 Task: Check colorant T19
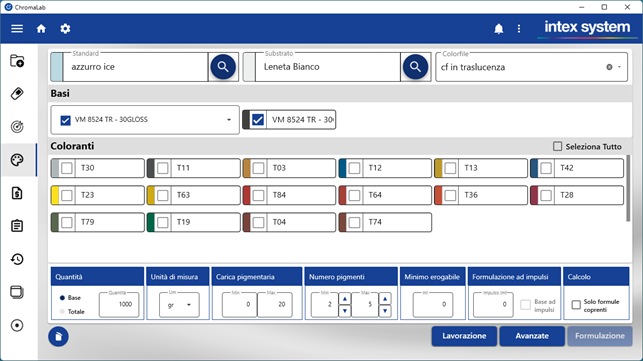click(162, 222)
